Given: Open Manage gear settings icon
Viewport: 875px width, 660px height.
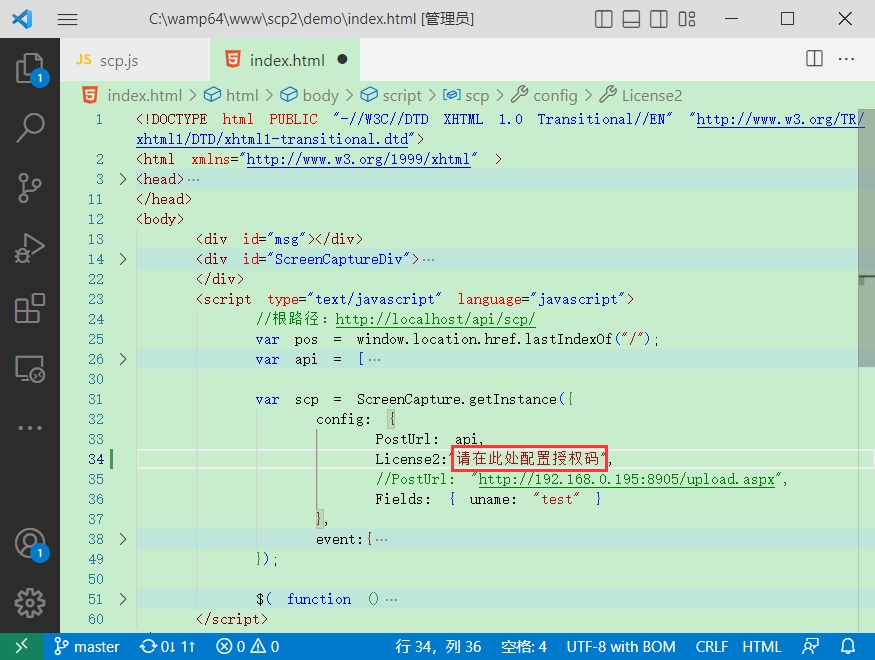Looking at the screenshot, I should coord(29,602).
